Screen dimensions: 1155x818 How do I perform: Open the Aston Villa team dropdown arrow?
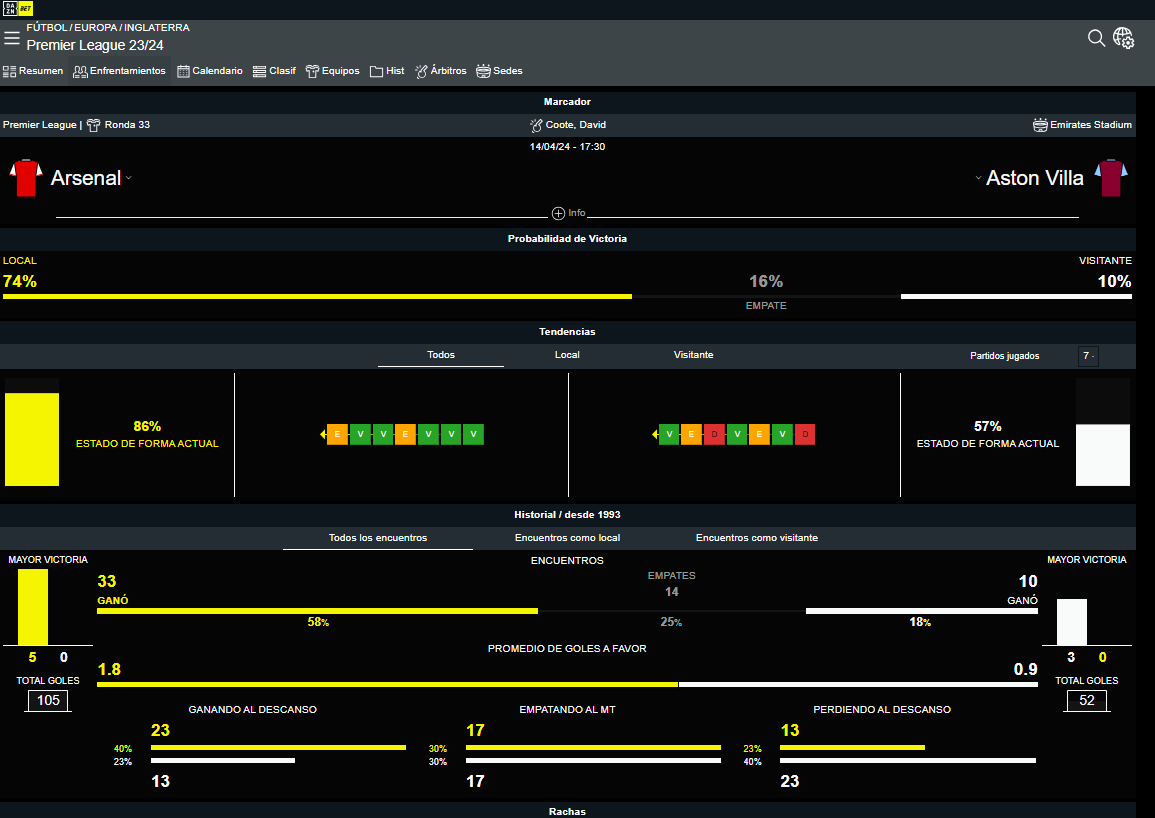(978, 179)
